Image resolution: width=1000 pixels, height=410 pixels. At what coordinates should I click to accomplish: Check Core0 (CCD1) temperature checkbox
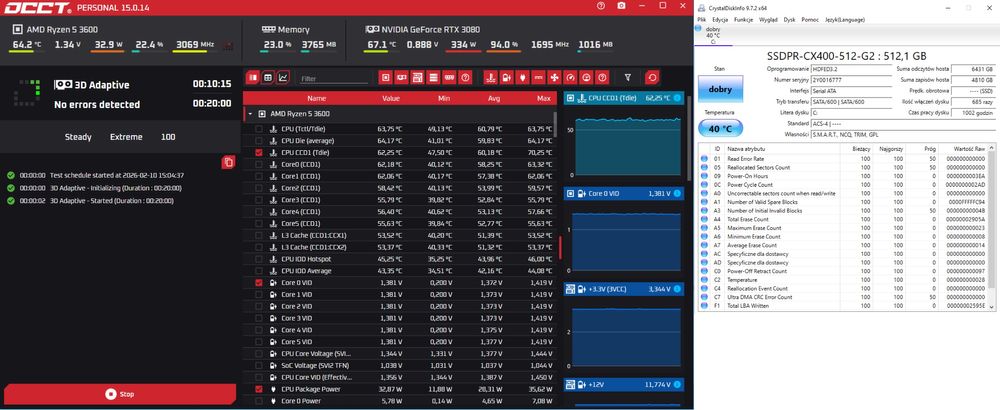(258, 165)
